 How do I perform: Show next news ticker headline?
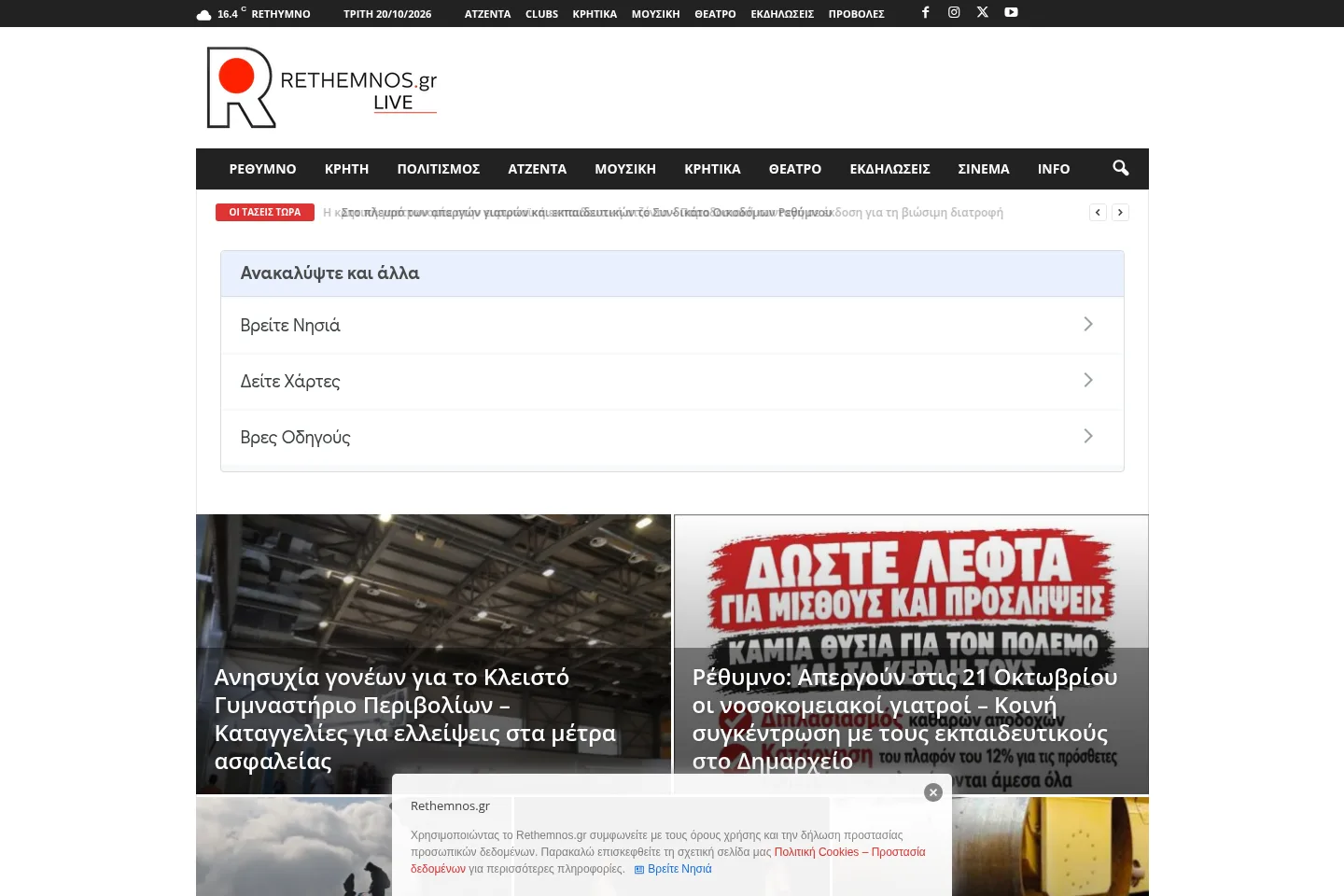1120,213
